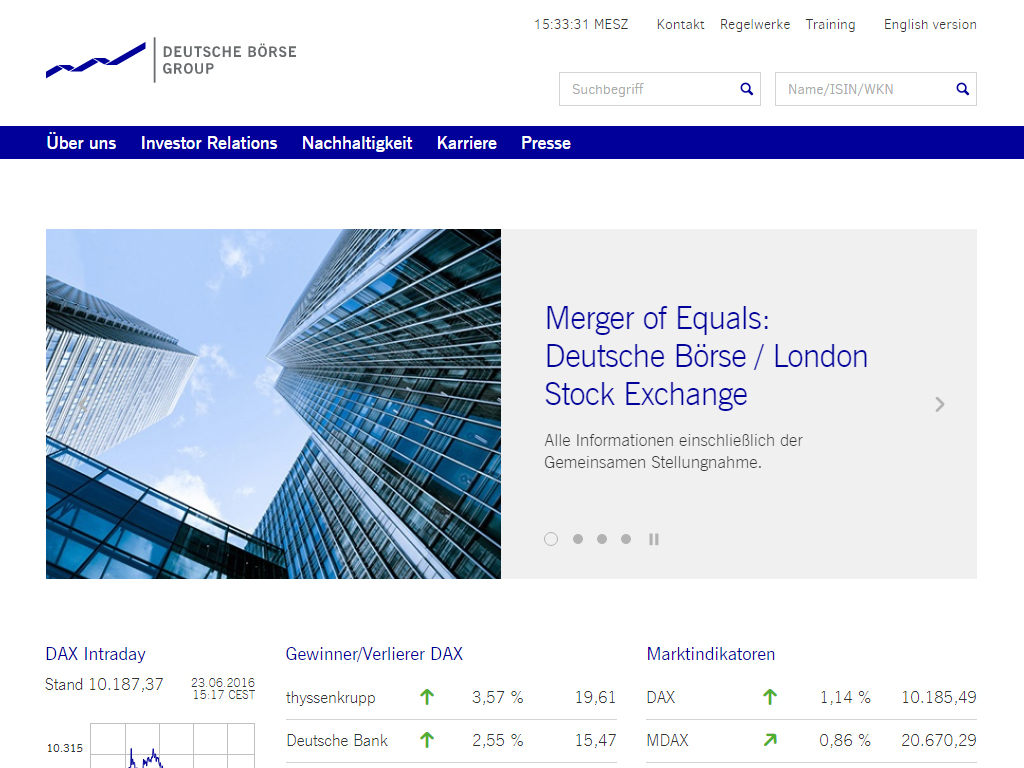
Task: Click MDAX in Marktindikatoren list
Action: coord(667,740)
